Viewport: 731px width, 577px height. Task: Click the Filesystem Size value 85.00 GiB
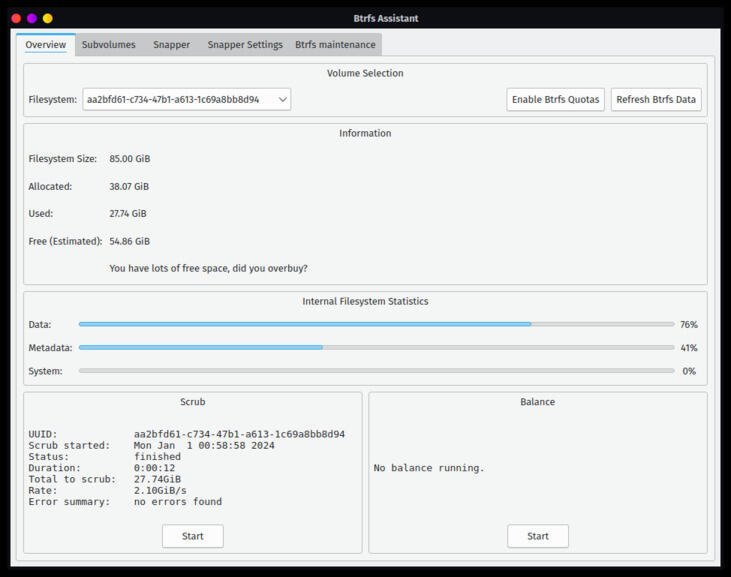[x=130, y=158]
